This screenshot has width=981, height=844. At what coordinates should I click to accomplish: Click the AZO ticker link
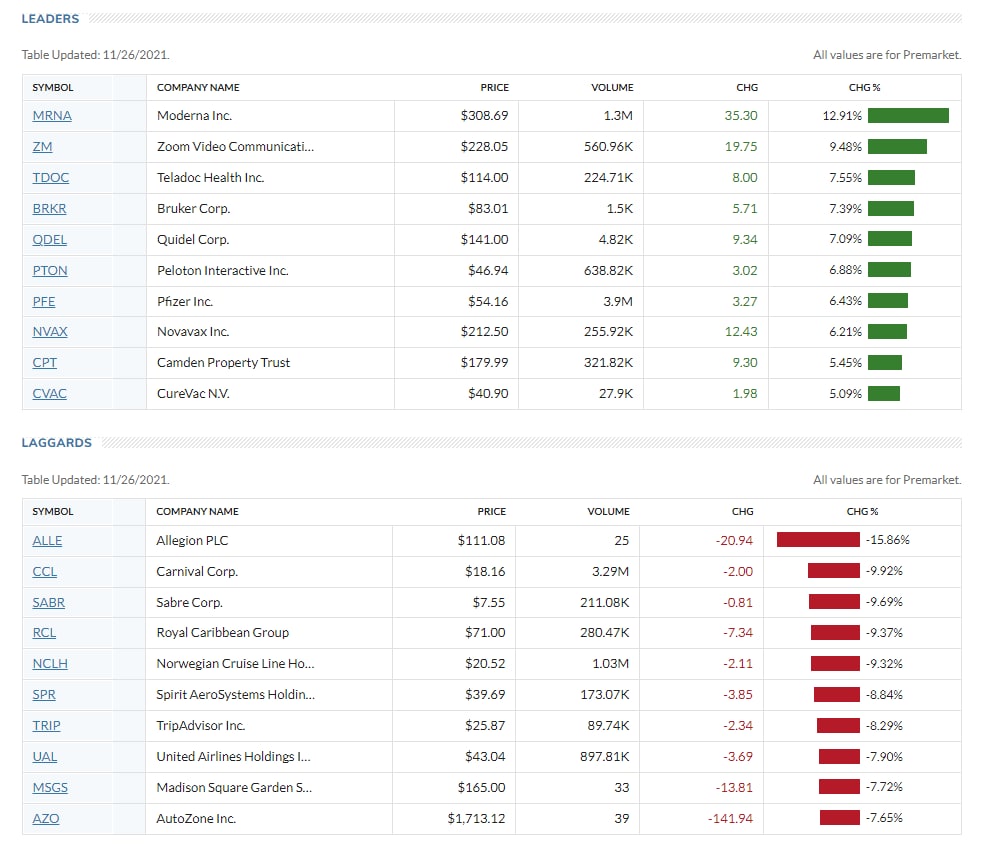point(46,818)
